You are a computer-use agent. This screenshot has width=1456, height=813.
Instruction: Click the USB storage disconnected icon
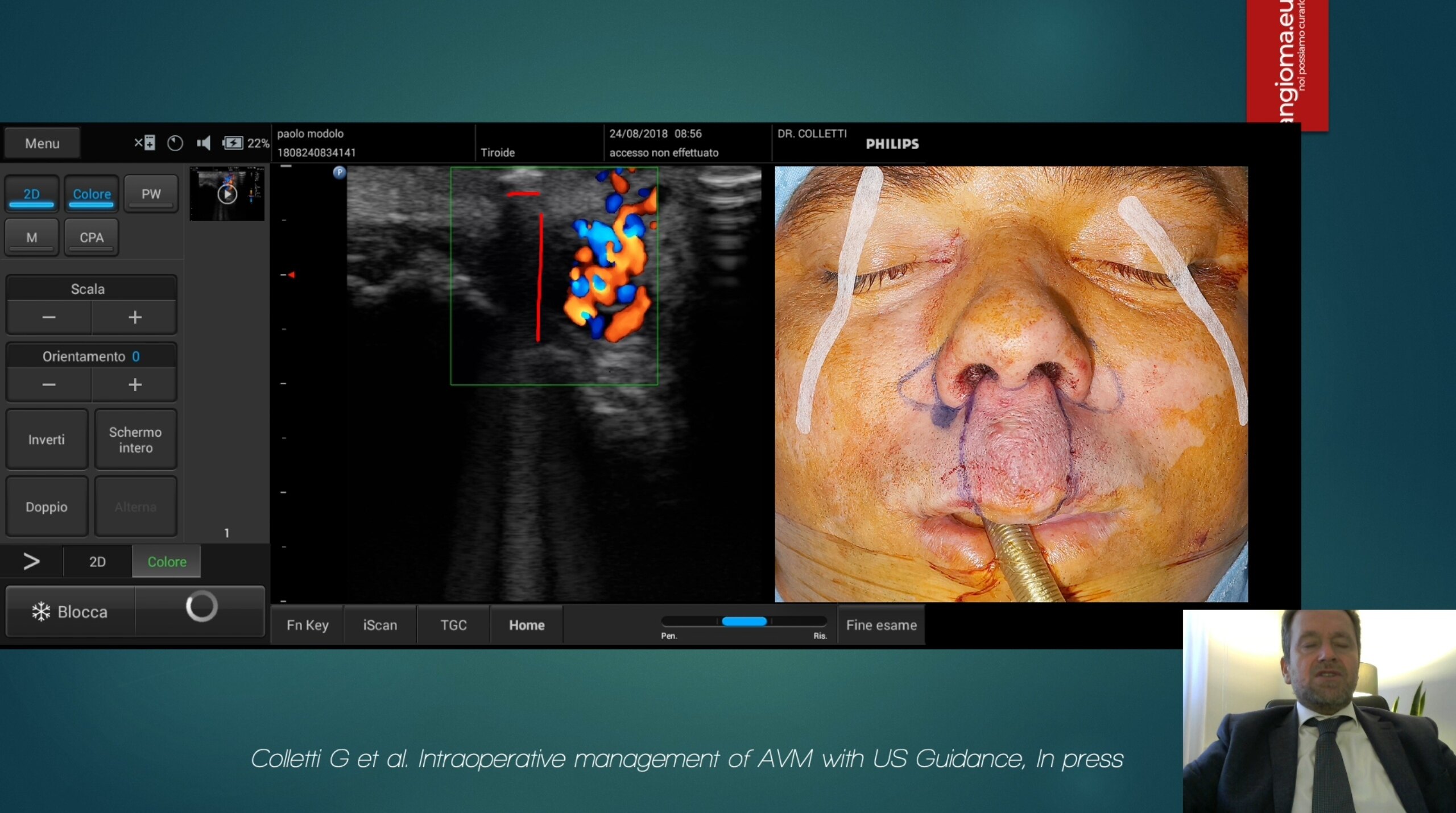144,143
